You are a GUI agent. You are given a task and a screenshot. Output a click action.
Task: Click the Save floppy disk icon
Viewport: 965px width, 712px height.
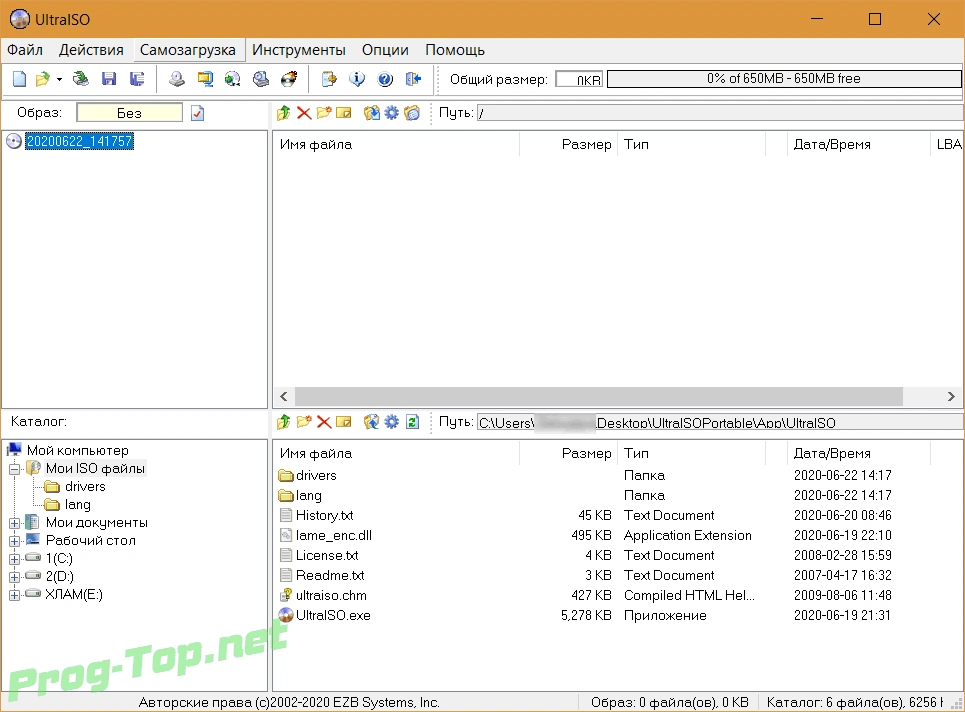[109, 79]
